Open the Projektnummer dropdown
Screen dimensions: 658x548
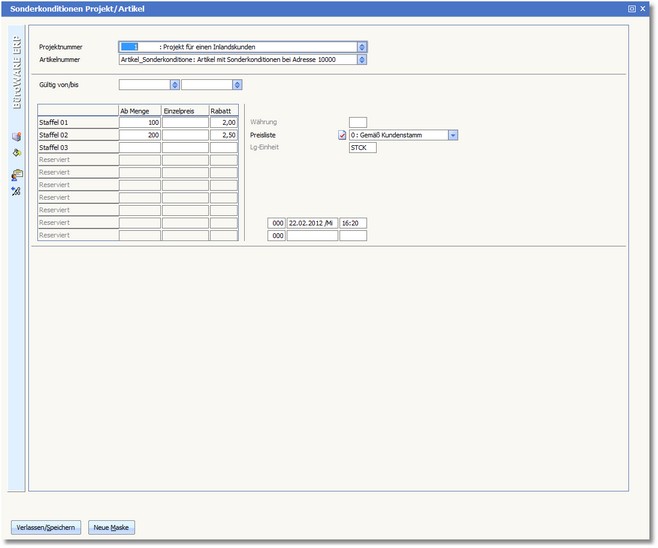pyautogui.click(x=362, y=46)
